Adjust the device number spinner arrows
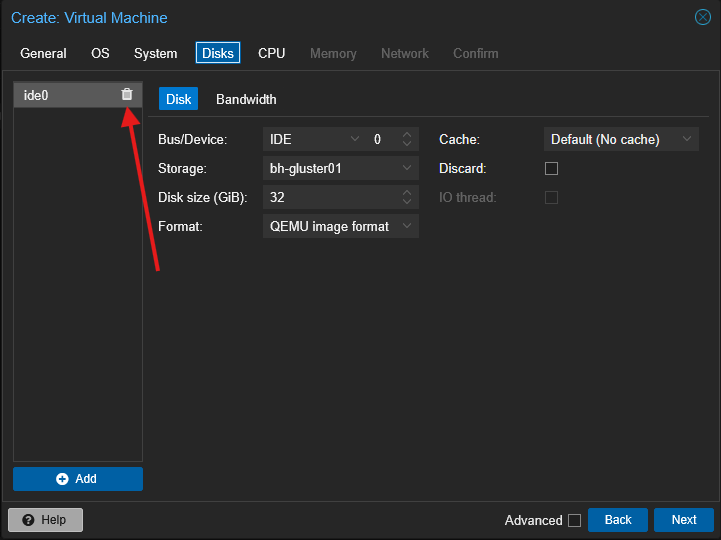 [x=407, y=139]
